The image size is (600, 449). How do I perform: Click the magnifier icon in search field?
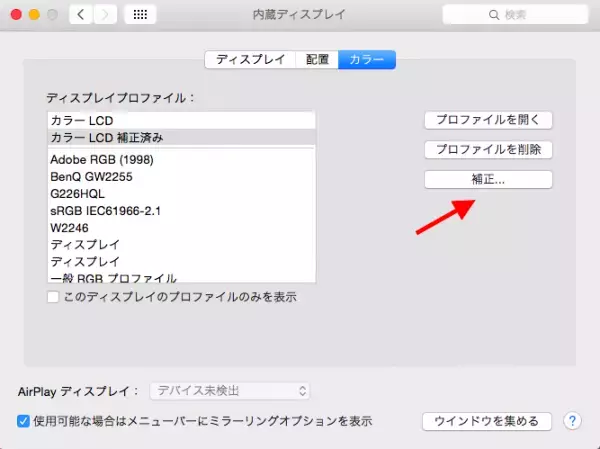(x=494, y=15)
